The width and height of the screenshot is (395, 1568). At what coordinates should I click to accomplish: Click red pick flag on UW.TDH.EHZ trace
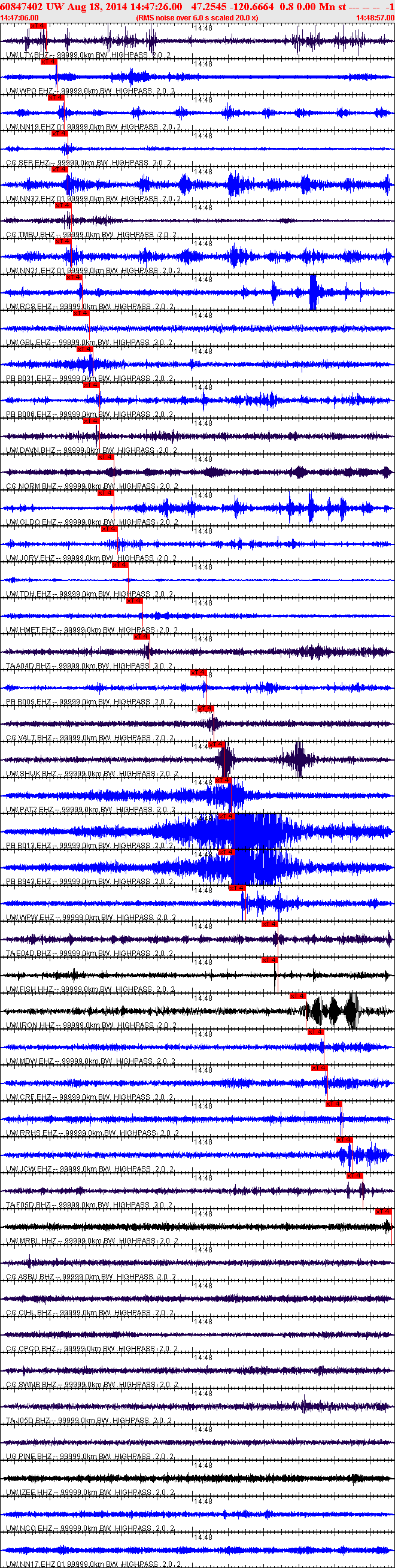120,565
